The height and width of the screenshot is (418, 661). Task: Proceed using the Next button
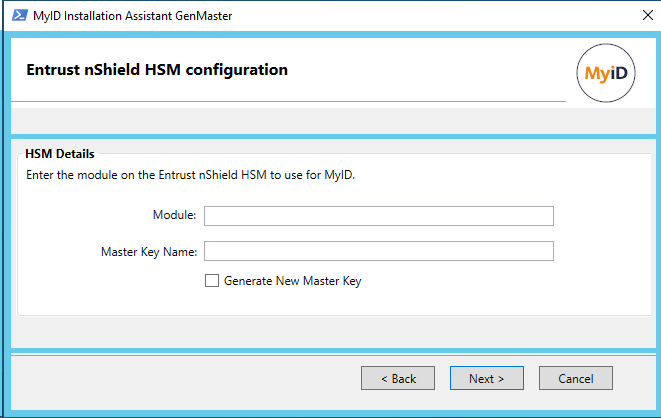(x=486, y=378)
